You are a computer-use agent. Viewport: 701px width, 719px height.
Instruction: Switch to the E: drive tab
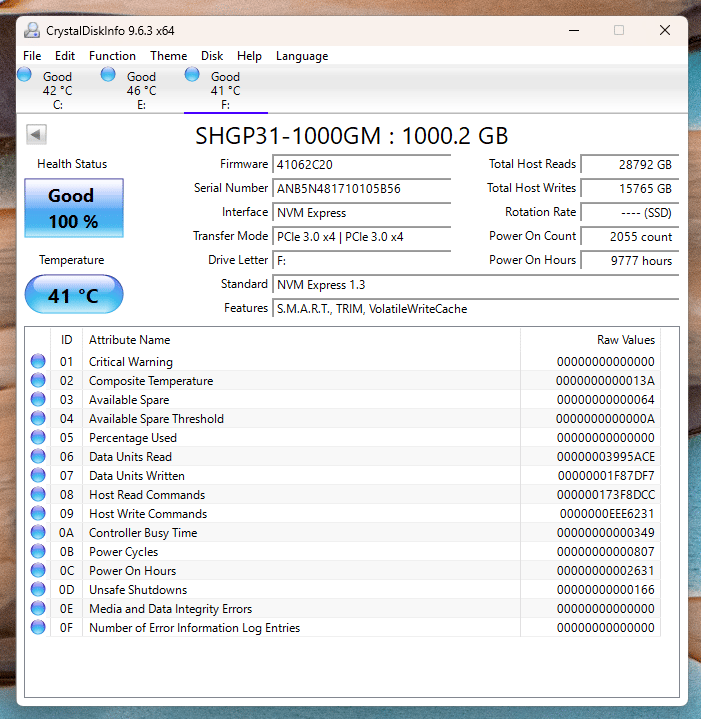tap(142, 90)
